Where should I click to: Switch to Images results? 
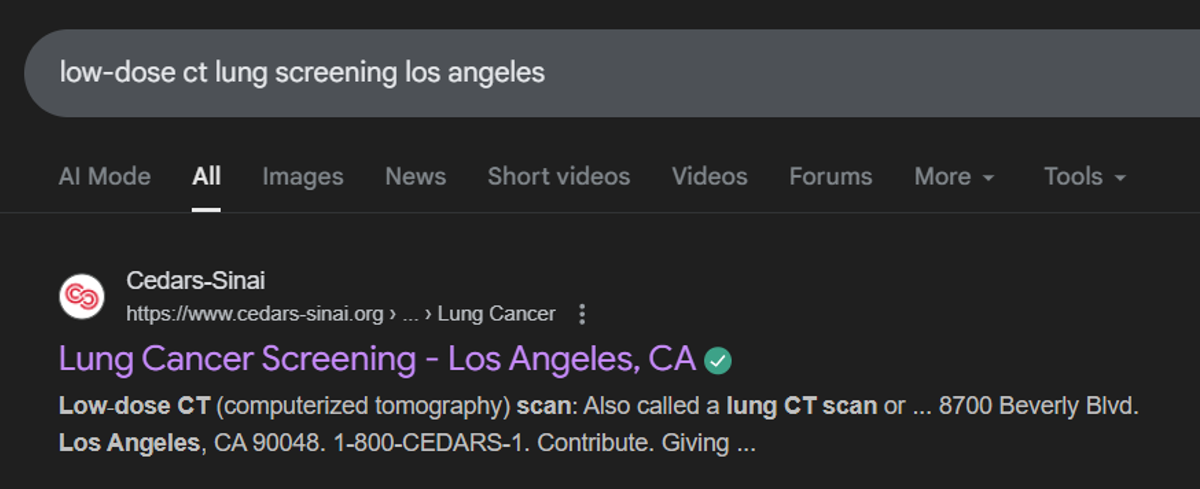point(302,177)
